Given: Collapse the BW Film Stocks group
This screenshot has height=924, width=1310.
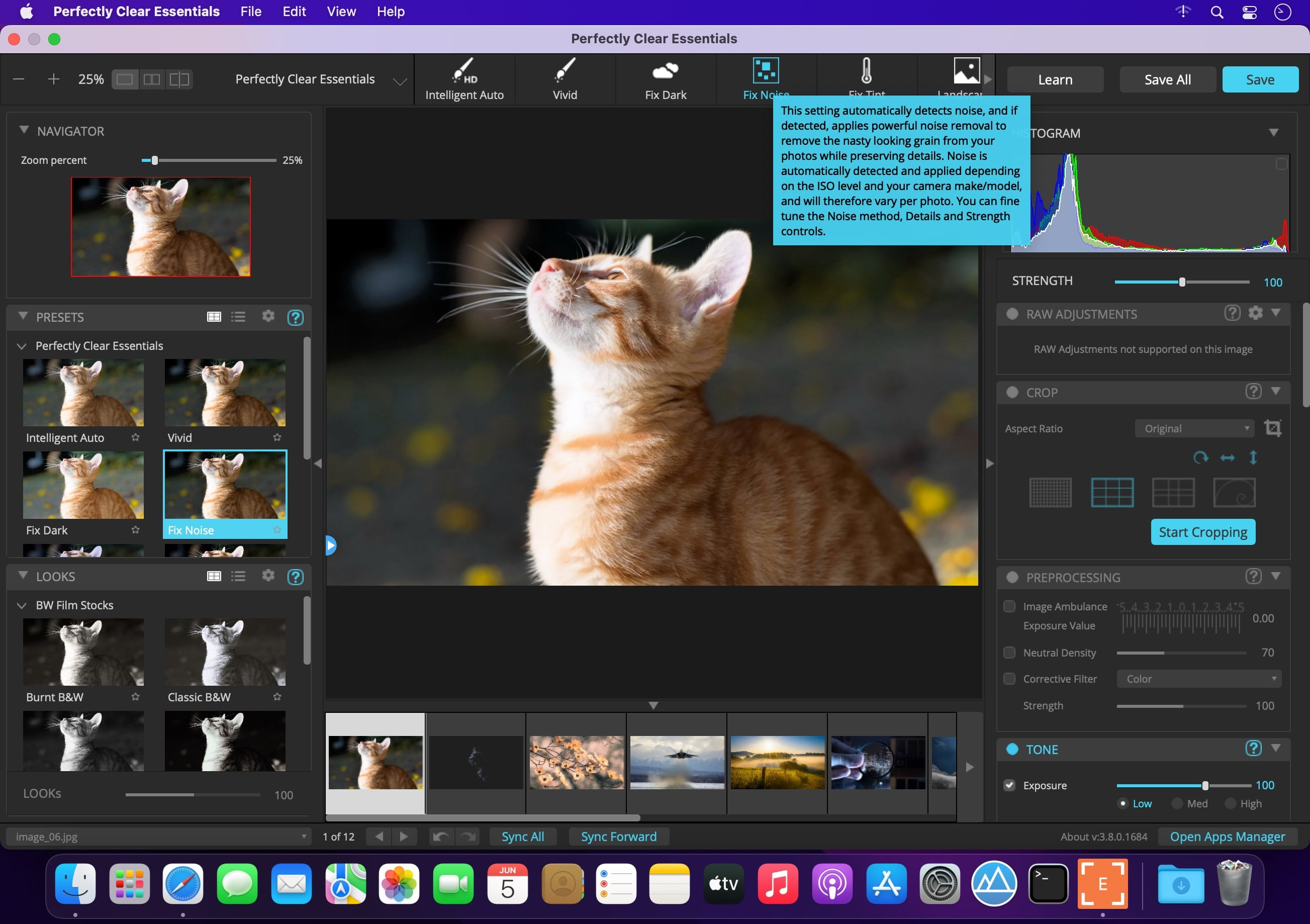Looking at the screenshot, I should point(22,605).
